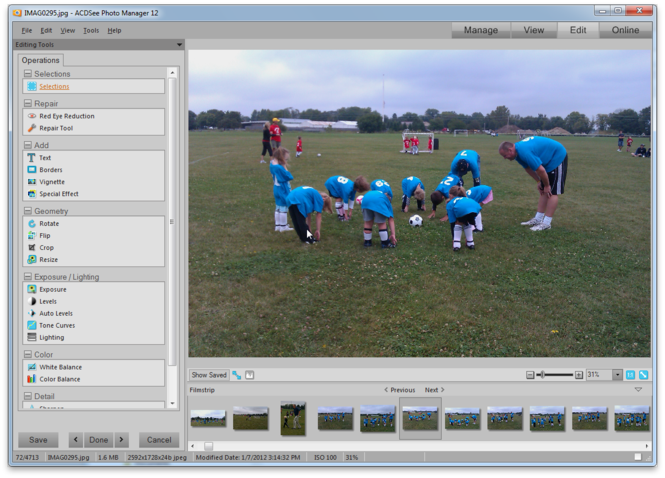The height and width of the screenshot is (478, 665).
Task: Collapse the Color group
Action: [x=28, y=354]
